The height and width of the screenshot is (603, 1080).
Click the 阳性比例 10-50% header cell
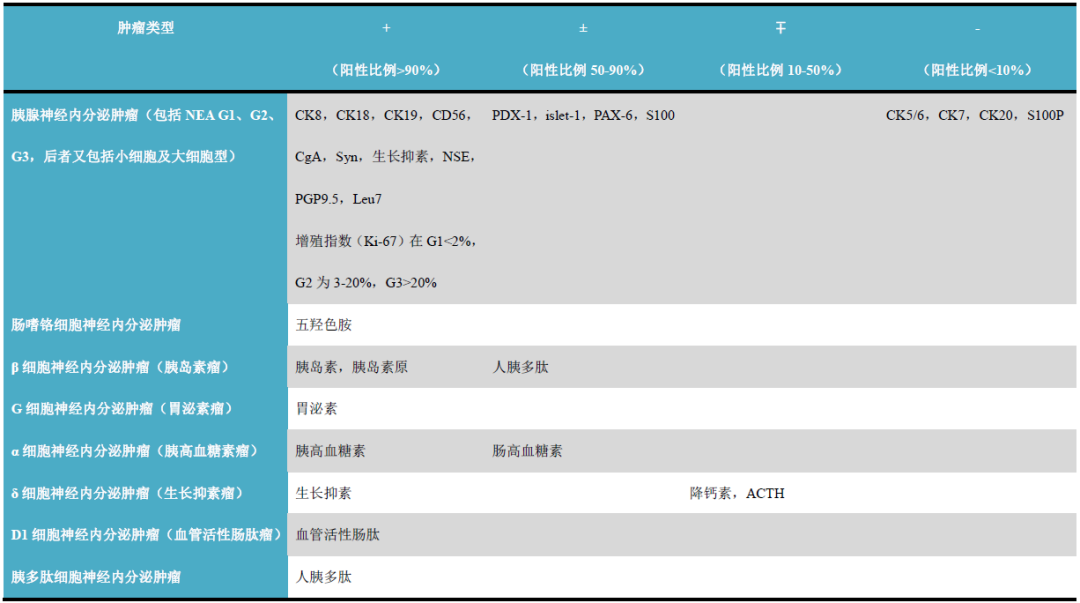coord(779,70)
